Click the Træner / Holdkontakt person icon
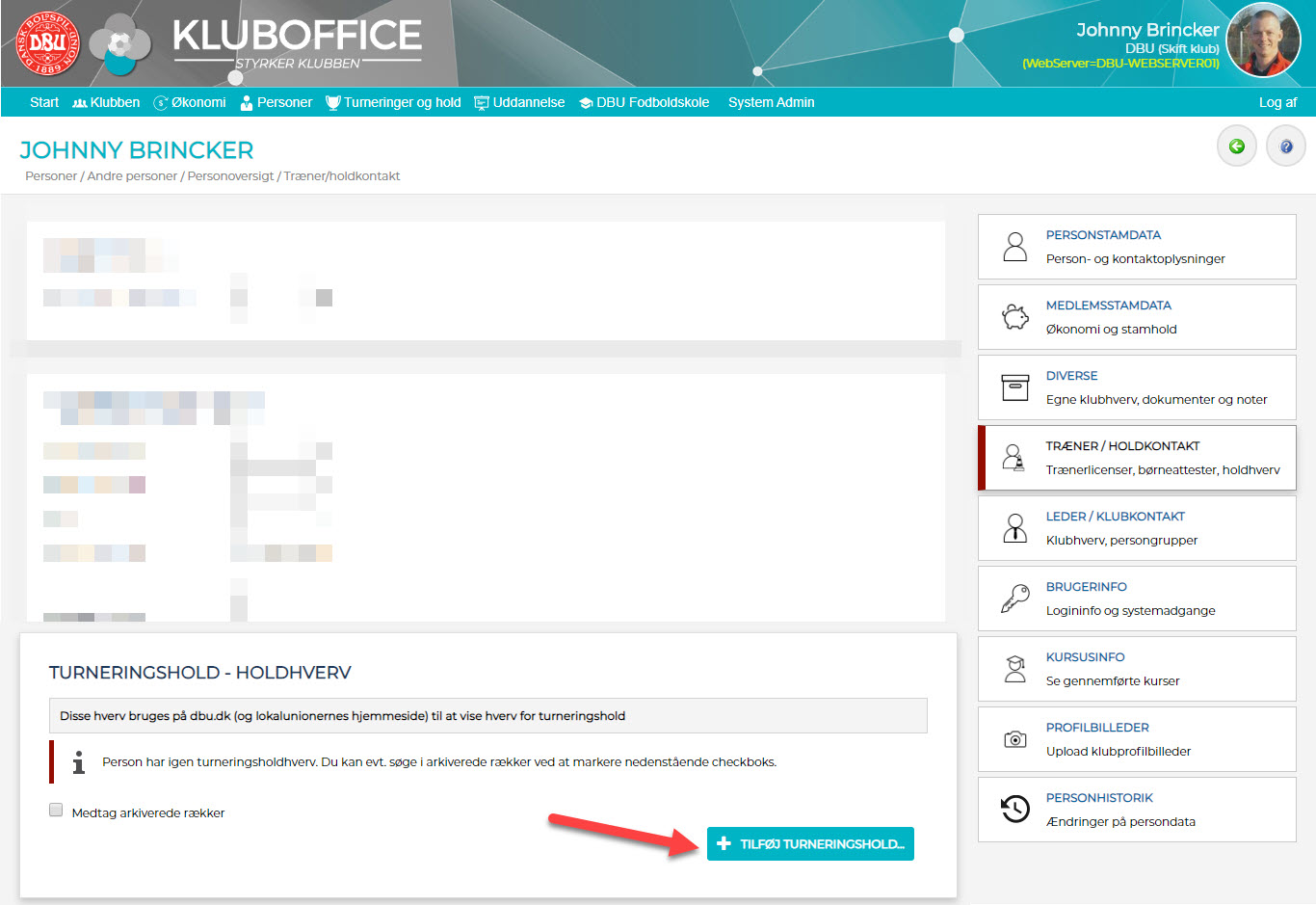The image size is (1316, 905). 1013,458
